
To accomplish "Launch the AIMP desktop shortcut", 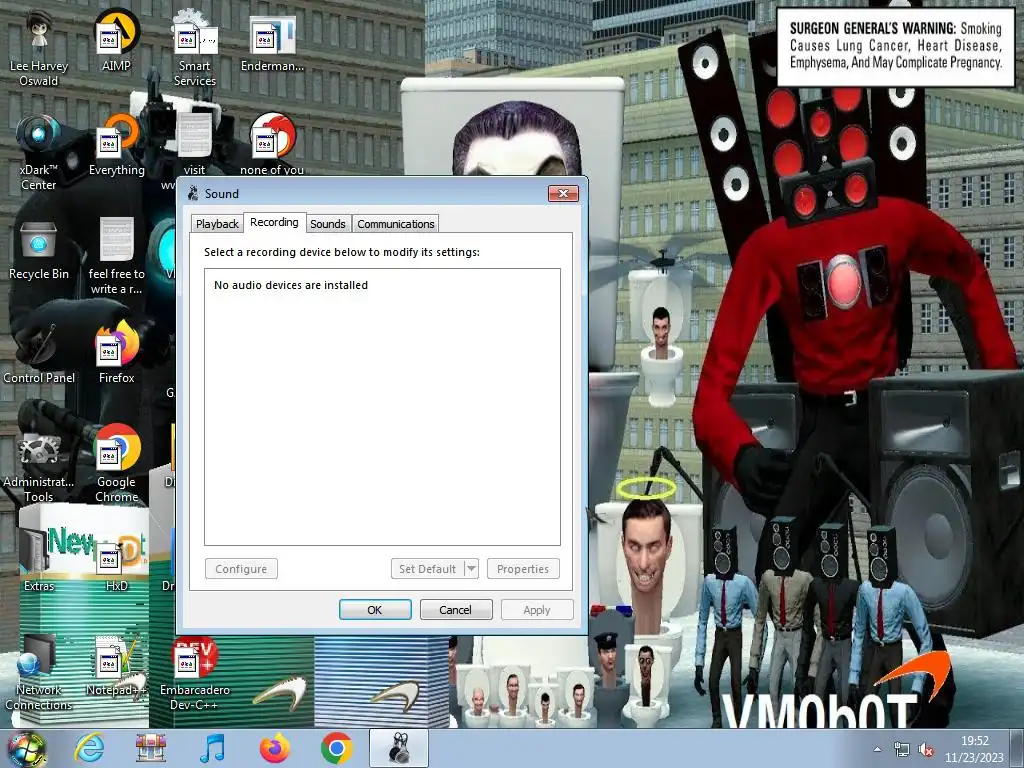I will (x=116, y=40).
